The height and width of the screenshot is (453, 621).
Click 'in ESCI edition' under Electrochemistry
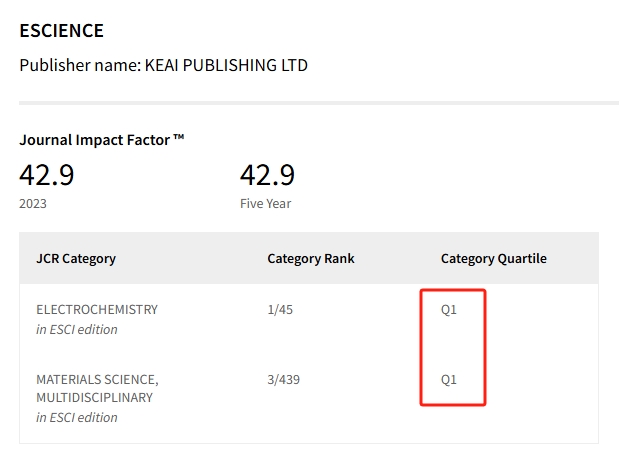pos(77,329)
